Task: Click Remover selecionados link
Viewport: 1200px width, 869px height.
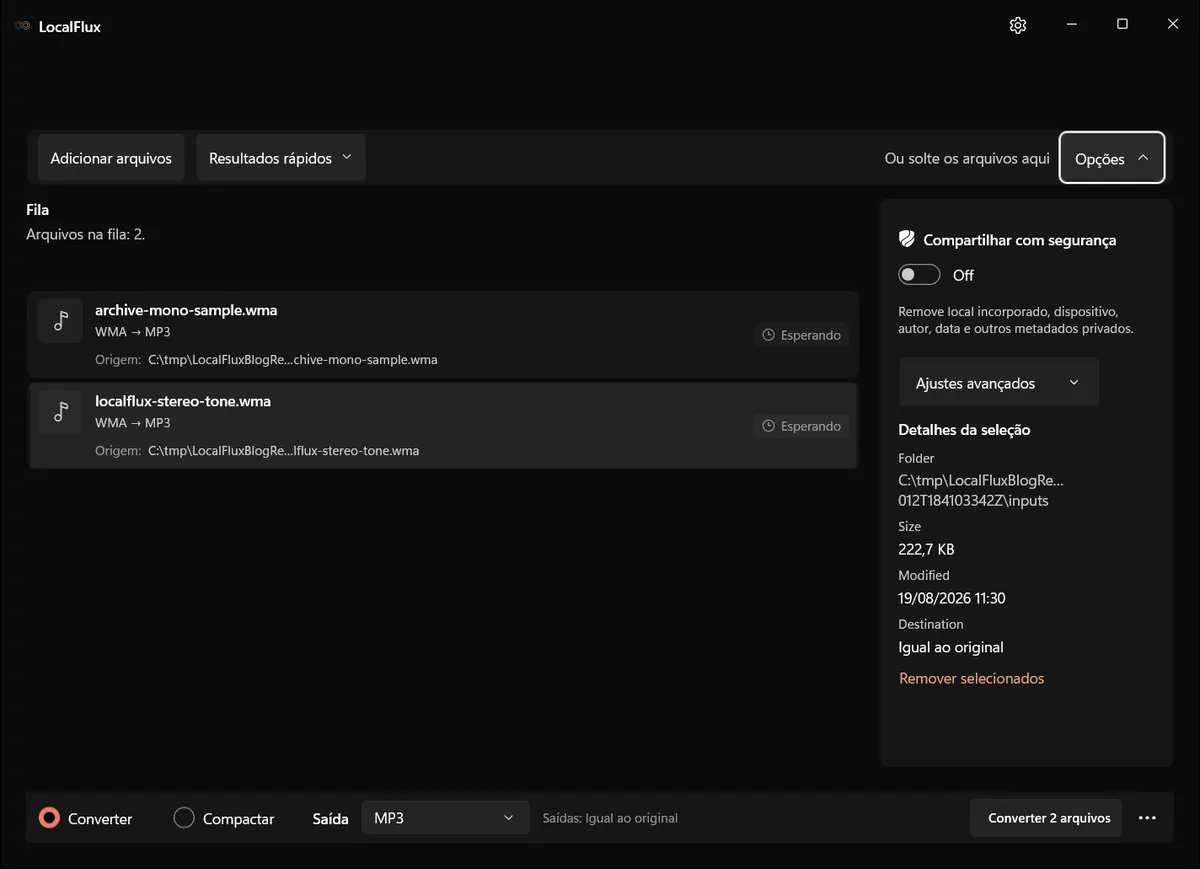Action: pyautogui.click(x=971, y=678)
